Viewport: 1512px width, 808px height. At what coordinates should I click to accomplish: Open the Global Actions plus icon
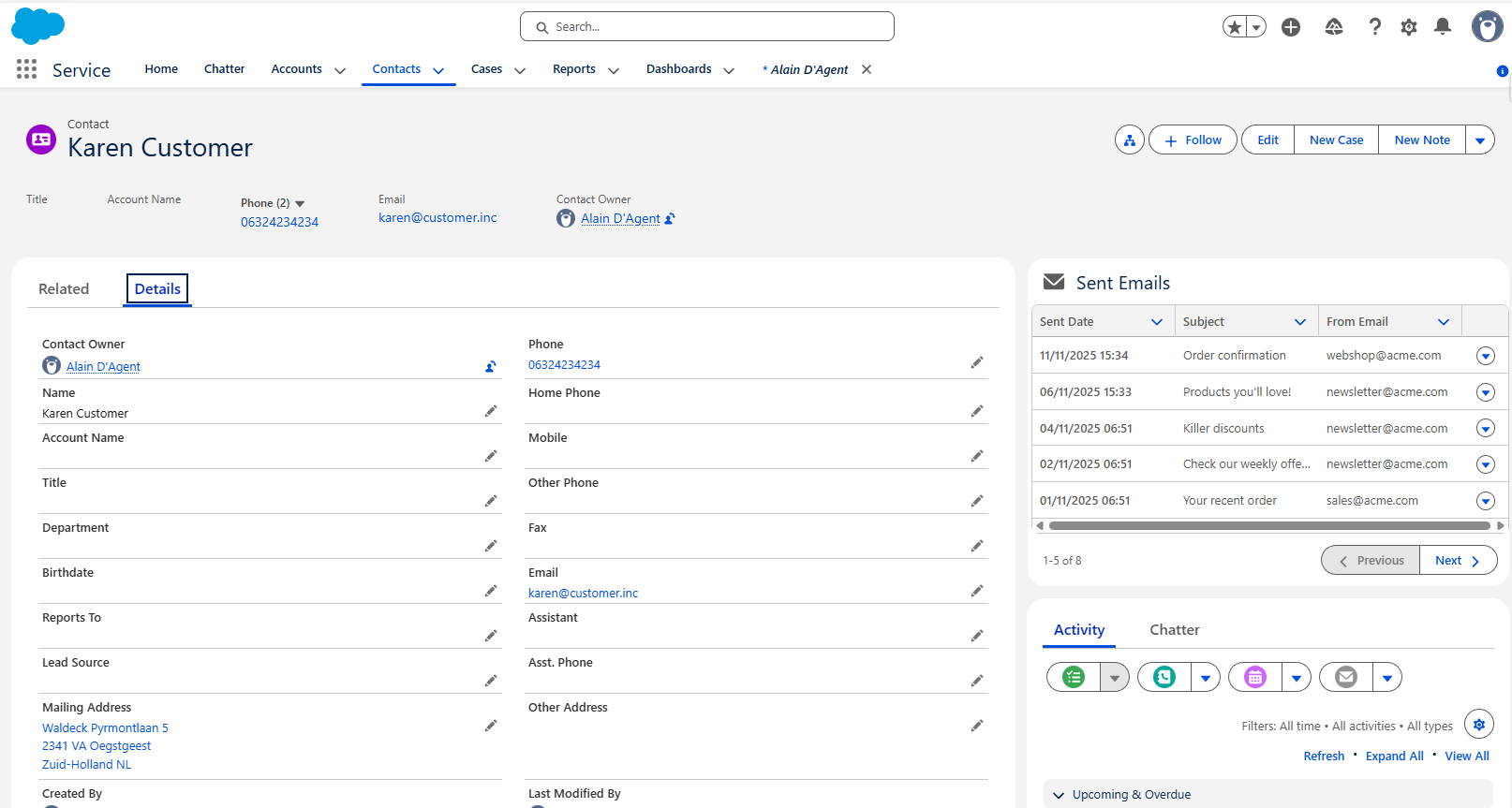(x=1291, y=27)
